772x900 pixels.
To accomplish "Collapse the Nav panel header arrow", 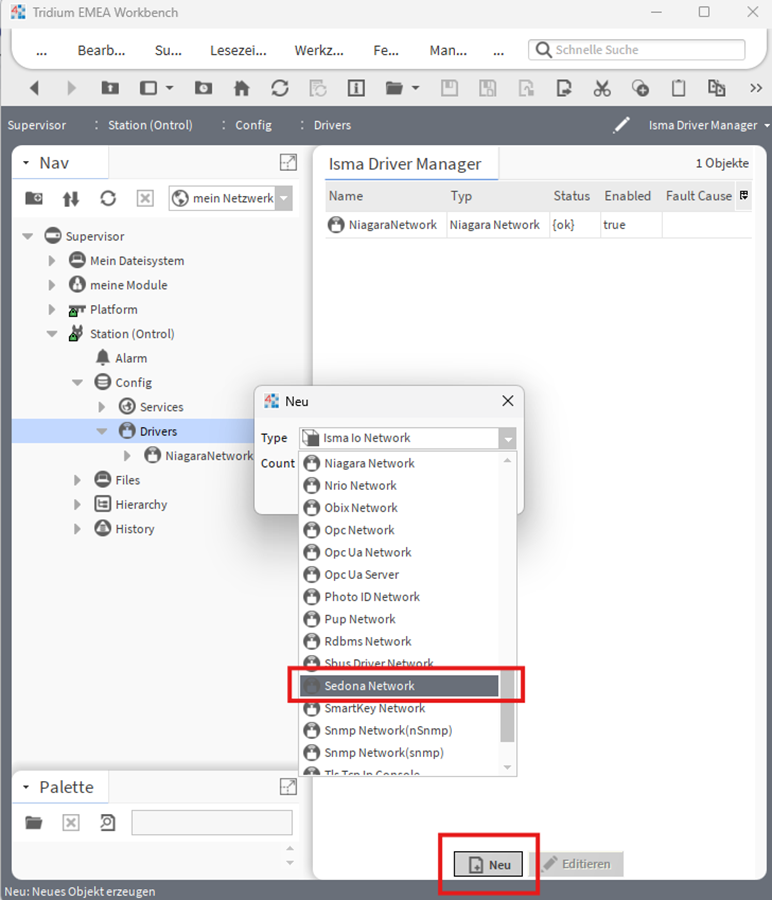I will (x=26, y=163).
